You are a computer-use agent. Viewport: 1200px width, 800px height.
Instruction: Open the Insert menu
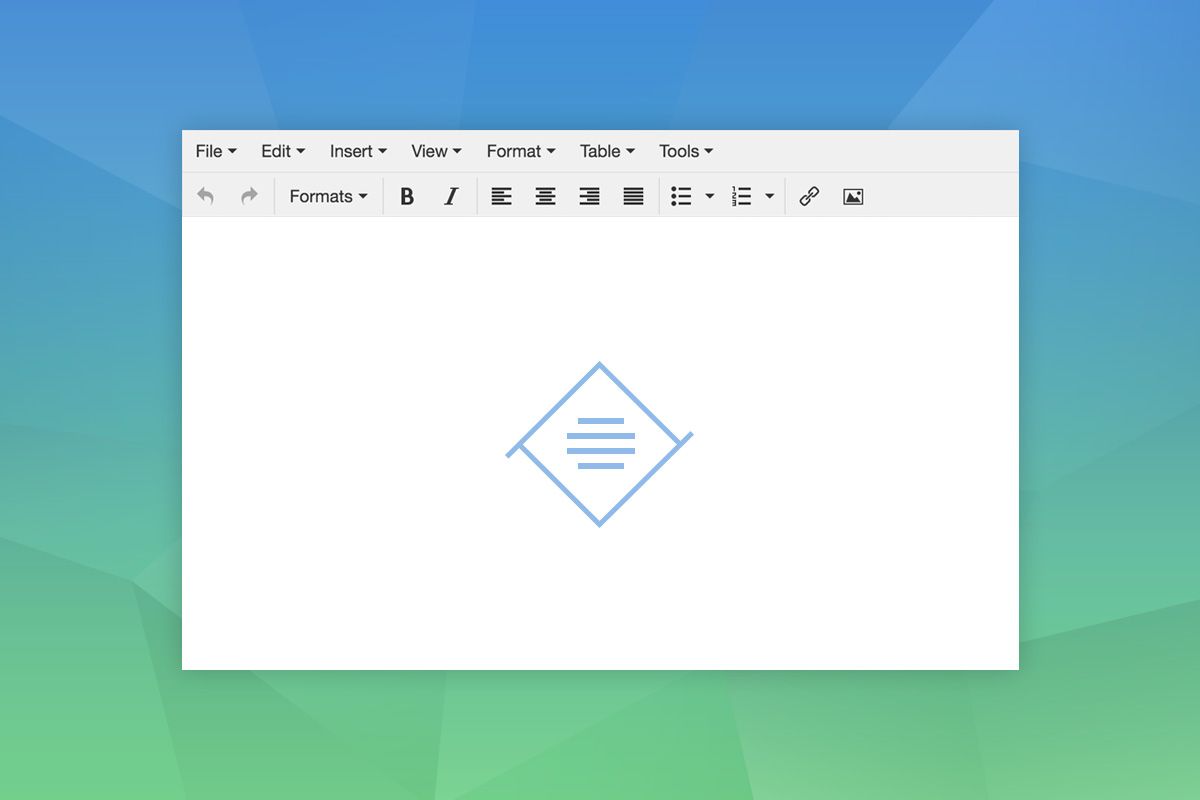[x=358, y=151]
